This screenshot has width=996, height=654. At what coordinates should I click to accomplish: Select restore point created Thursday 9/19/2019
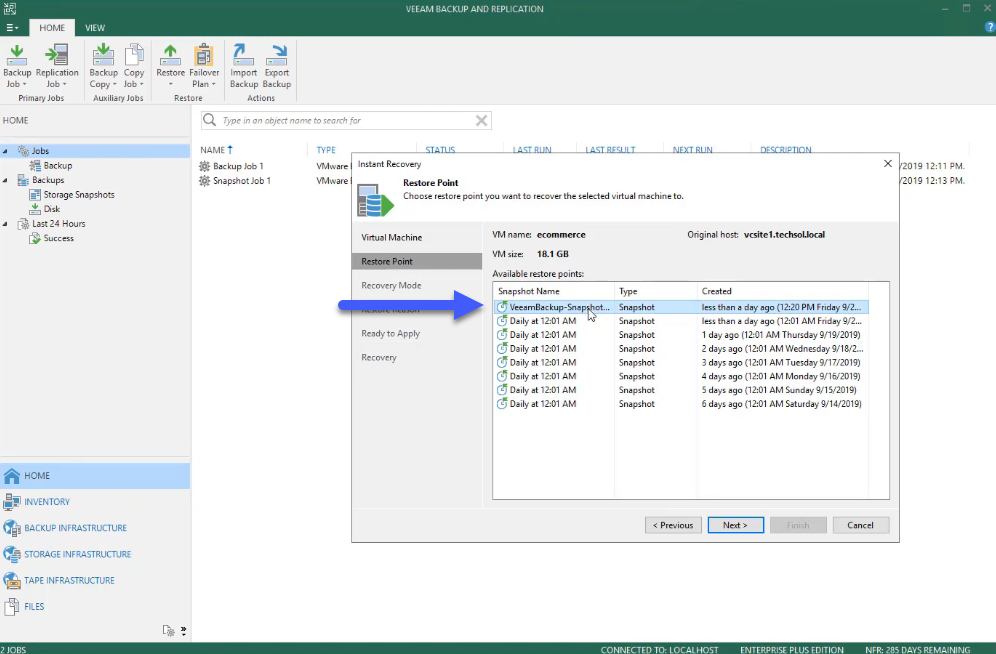pos(681,335)
